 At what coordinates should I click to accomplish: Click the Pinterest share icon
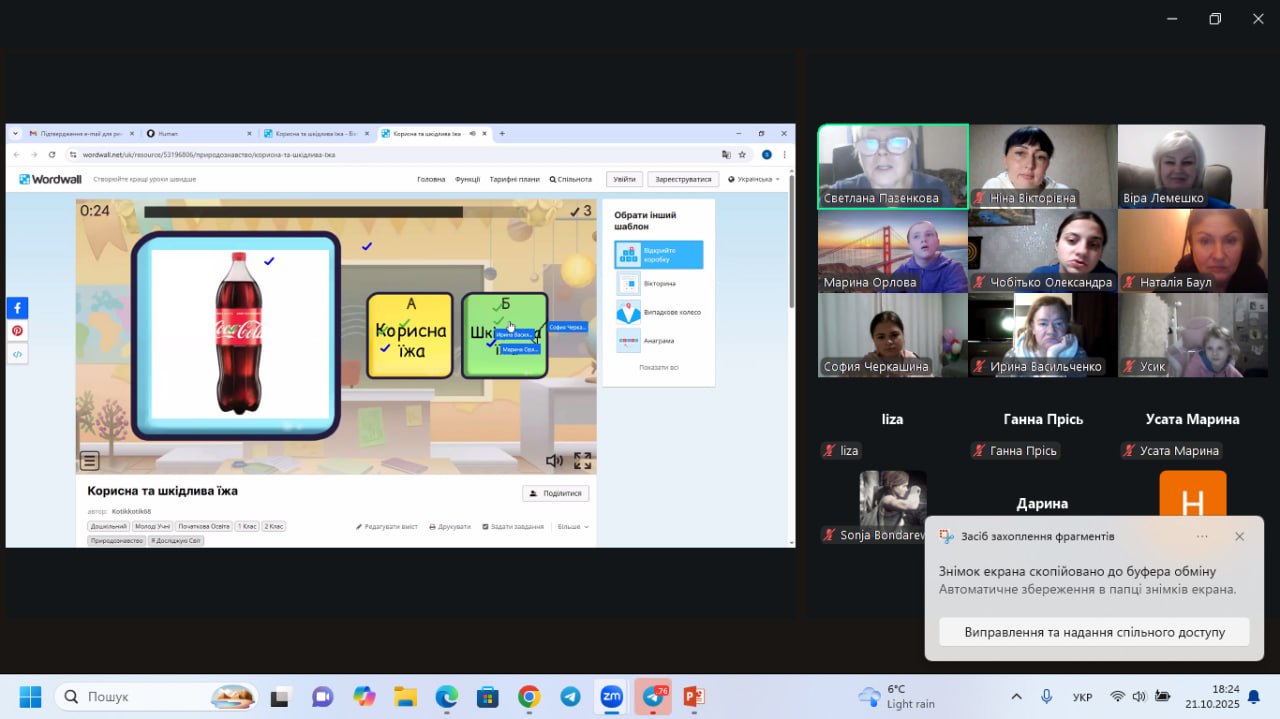pos(18,331)
